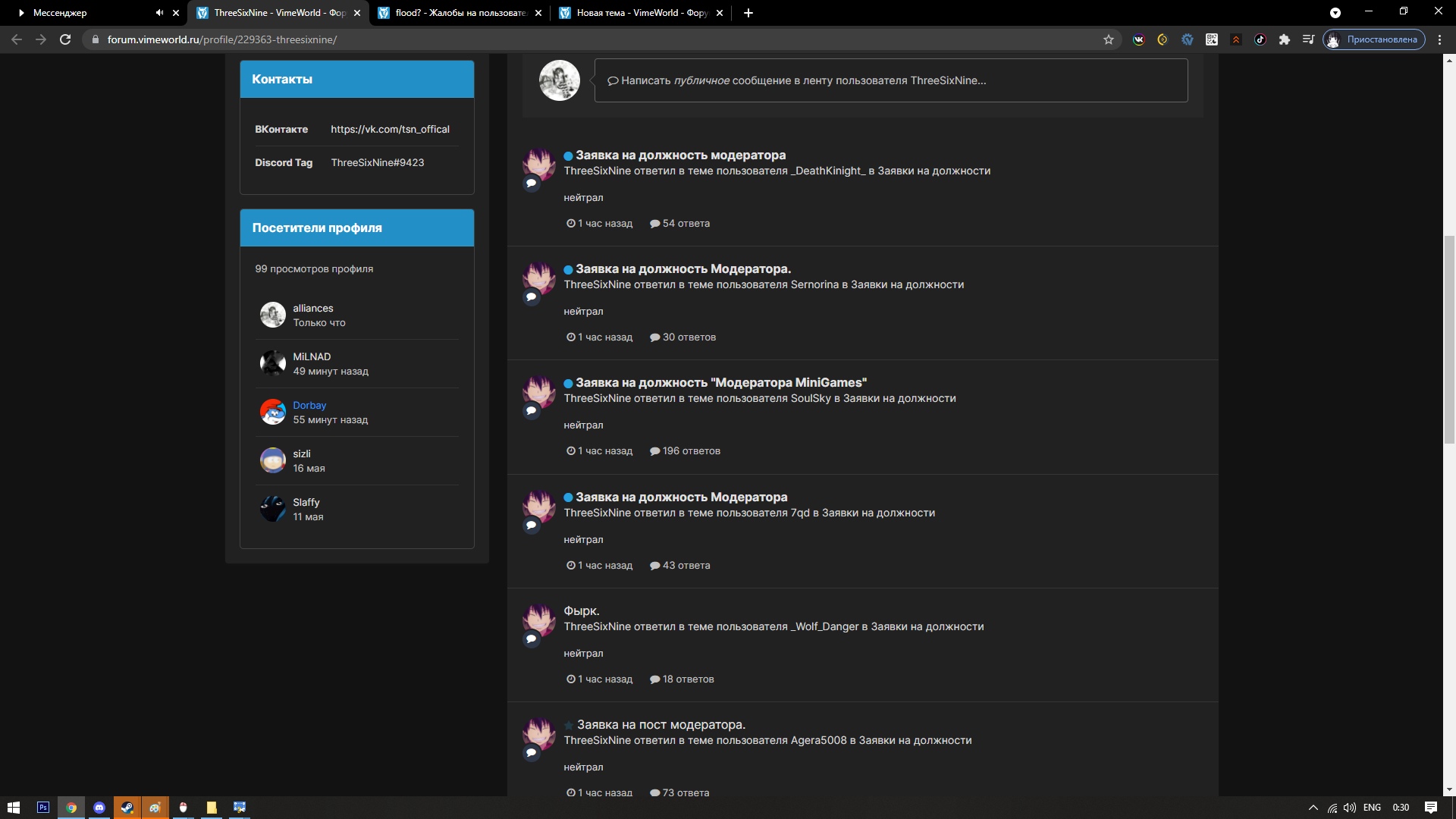The height and width of the screenshot is (819, 1456).
Task: Open the VK extension icon
Action: click(1138, 39)
